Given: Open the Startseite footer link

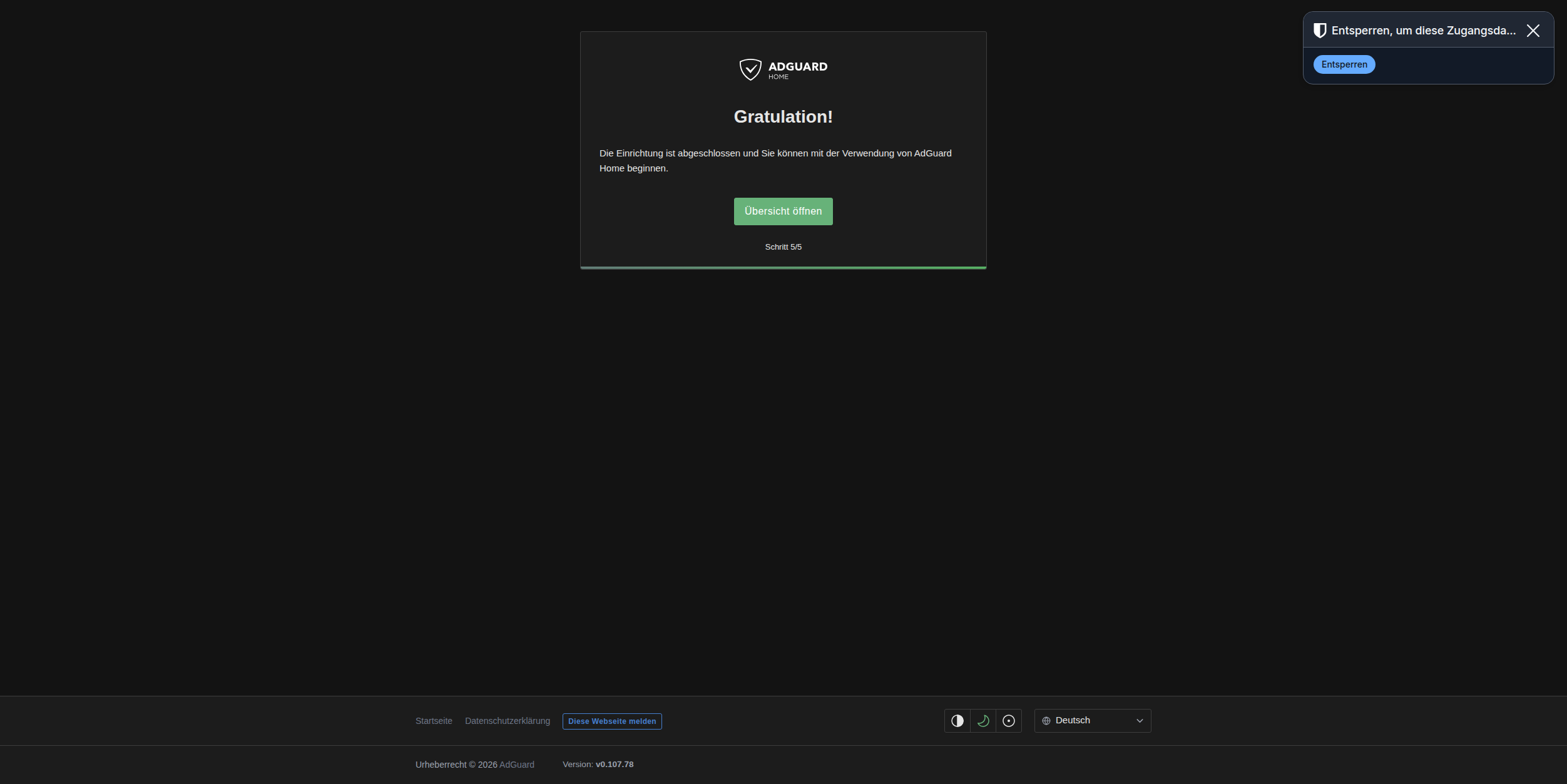Looking at the screenshot, I should coord(434,721).
